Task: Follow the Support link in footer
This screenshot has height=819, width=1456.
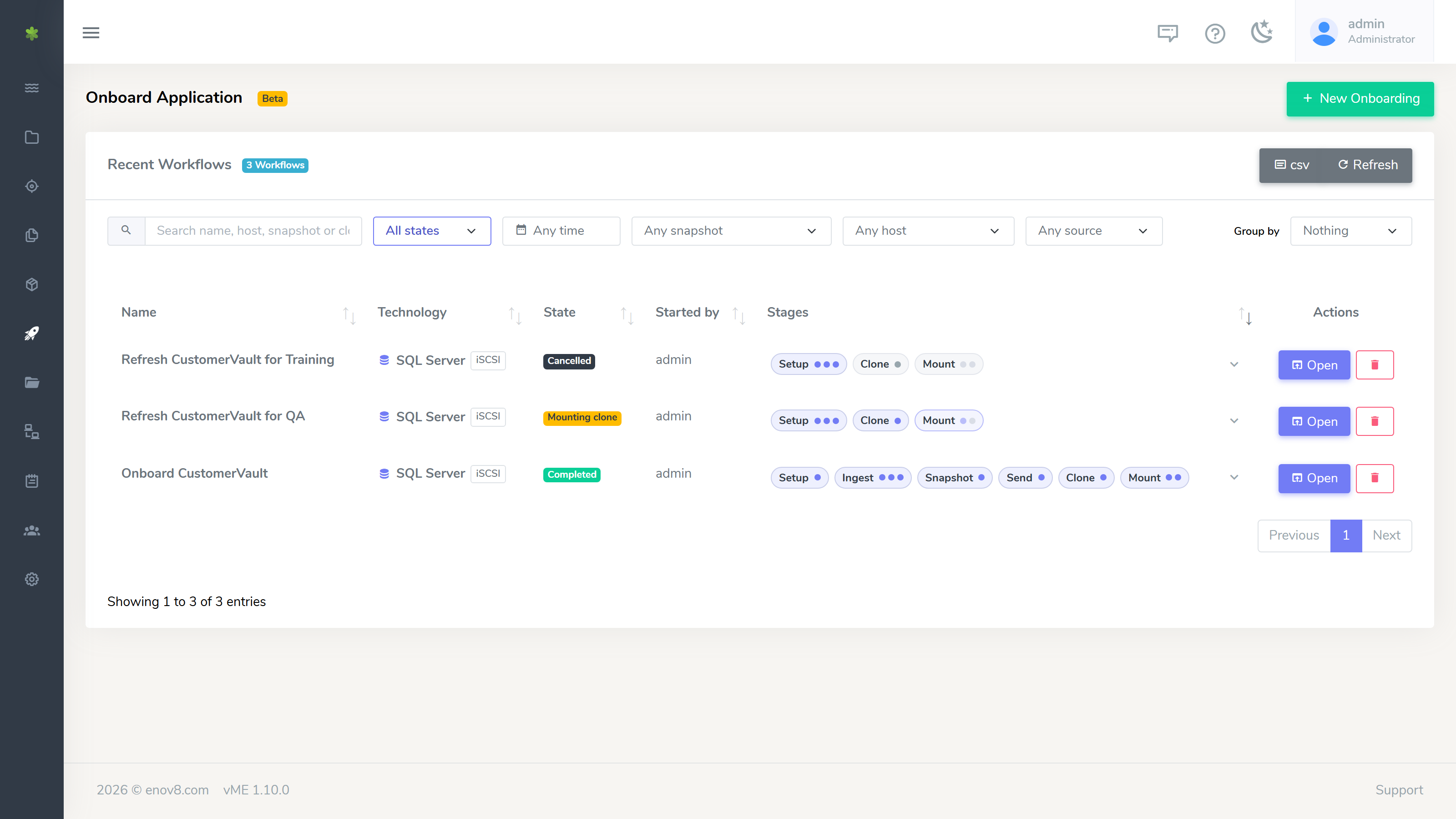Action: [x=1399, y=790]
